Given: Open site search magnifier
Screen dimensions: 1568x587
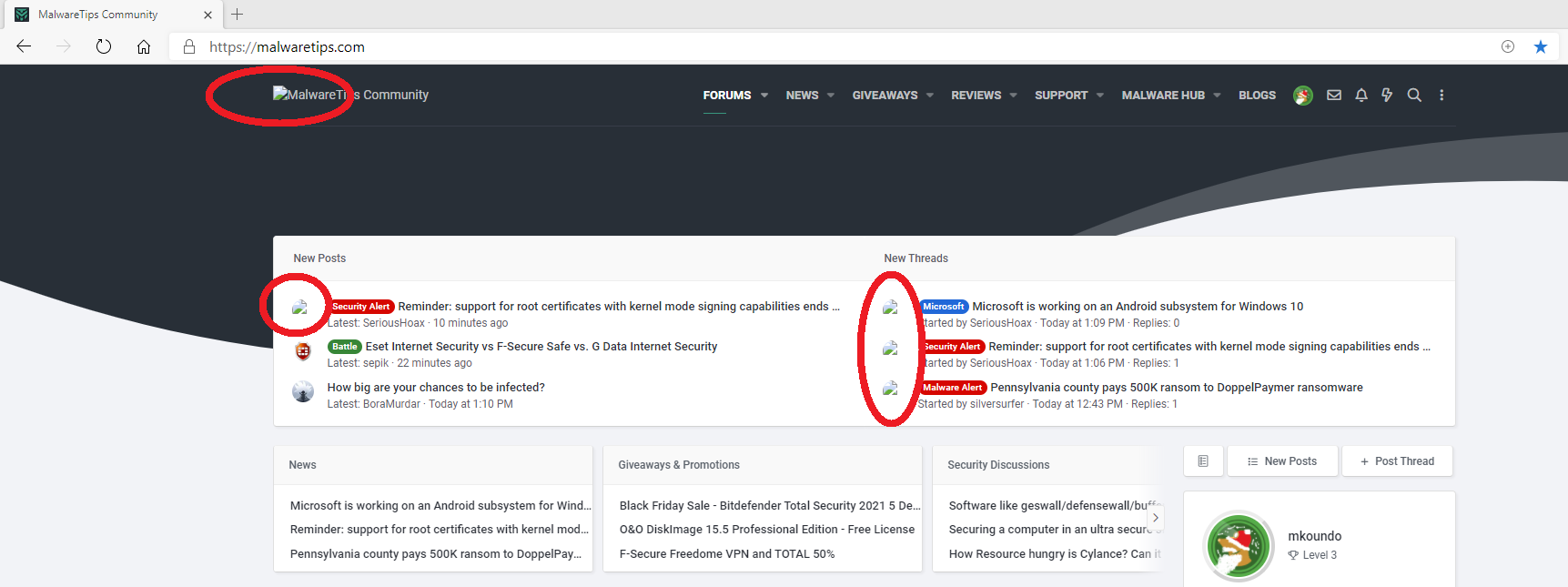Looking at the screenshot, I should (1414, 95).
